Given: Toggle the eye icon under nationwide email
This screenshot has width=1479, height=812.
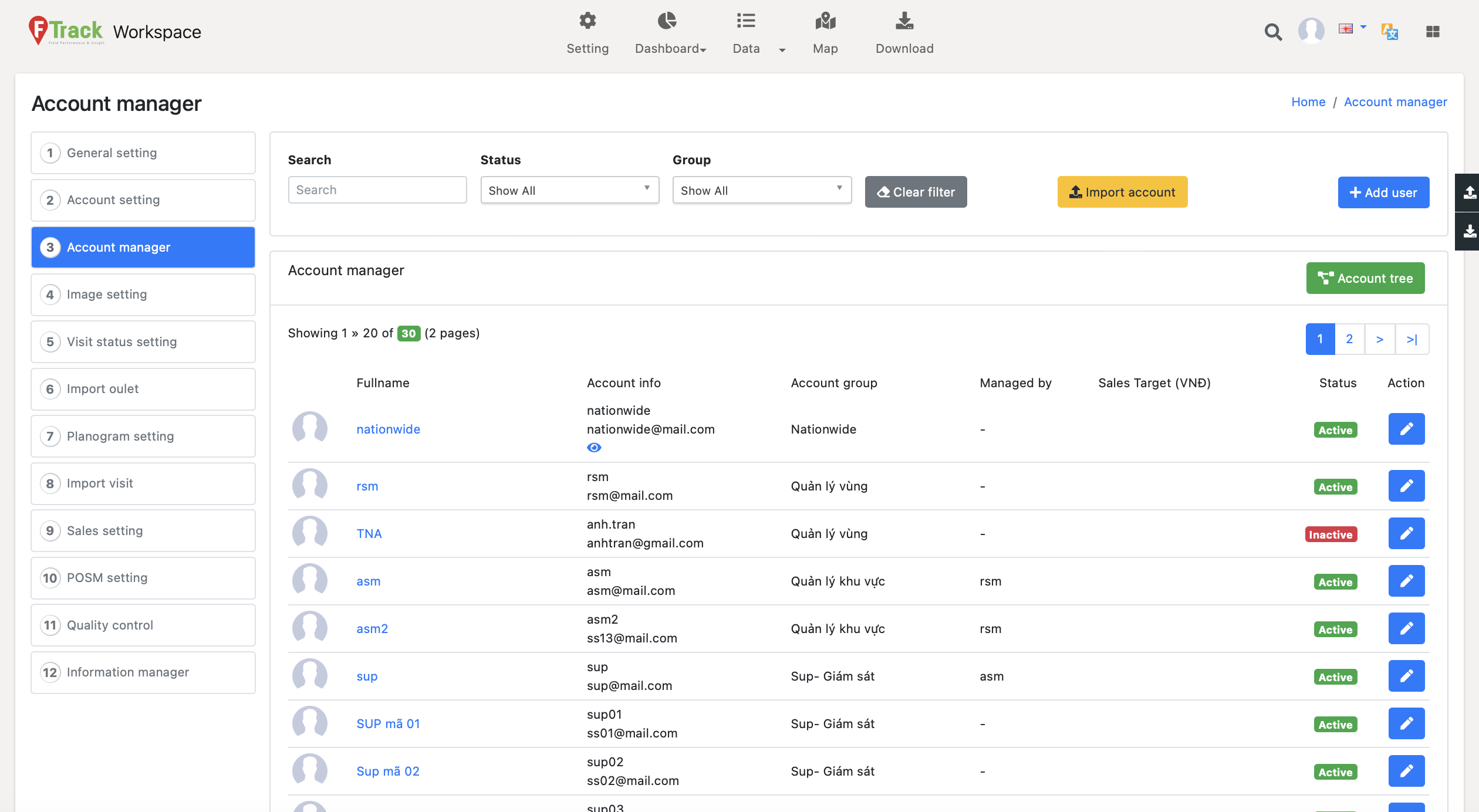Looking at the screenshot, I should tap(594, 448).
